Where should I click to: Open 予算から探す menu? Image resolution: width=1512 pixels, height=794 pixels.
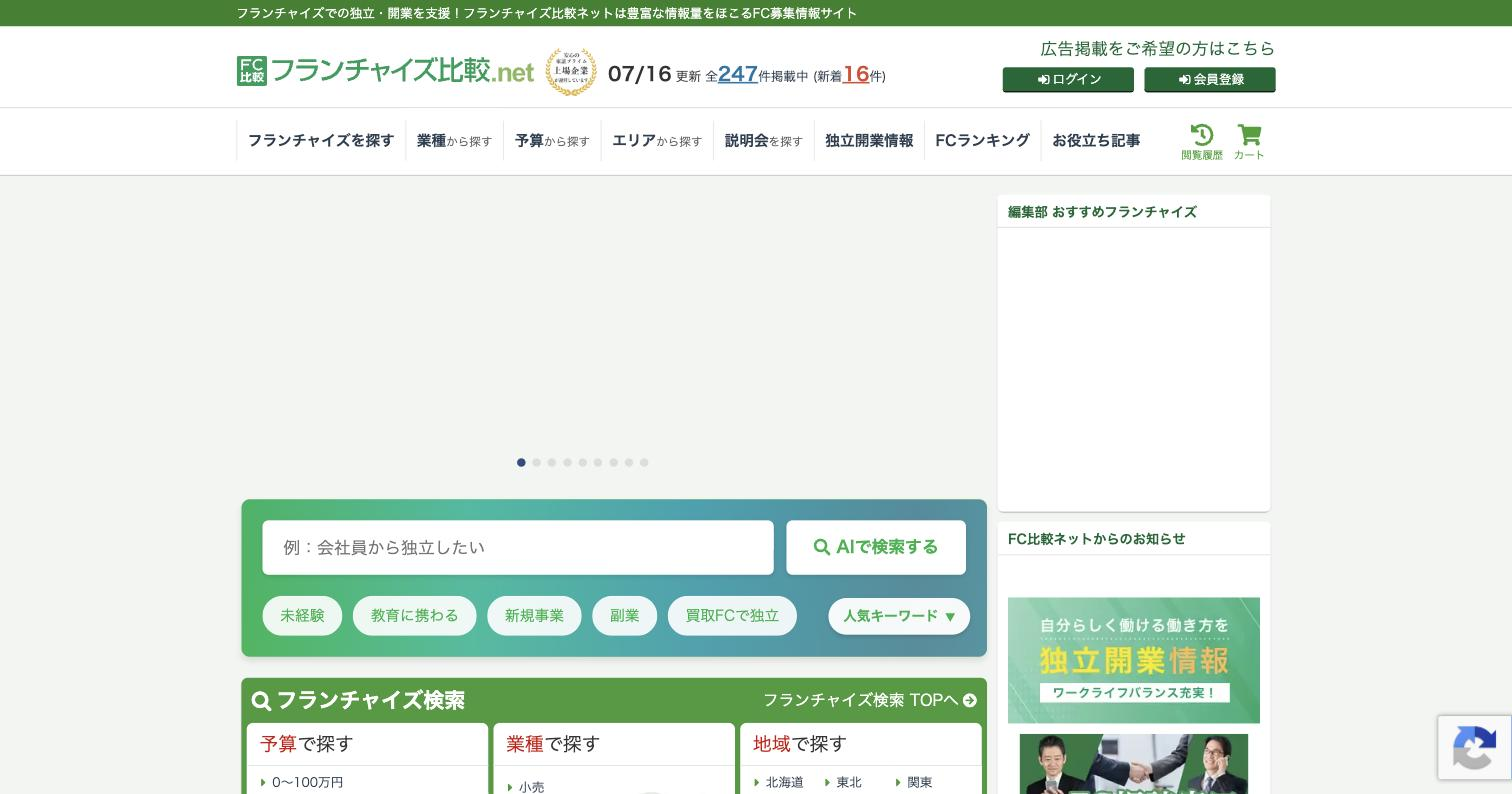(x=552, y=141)
